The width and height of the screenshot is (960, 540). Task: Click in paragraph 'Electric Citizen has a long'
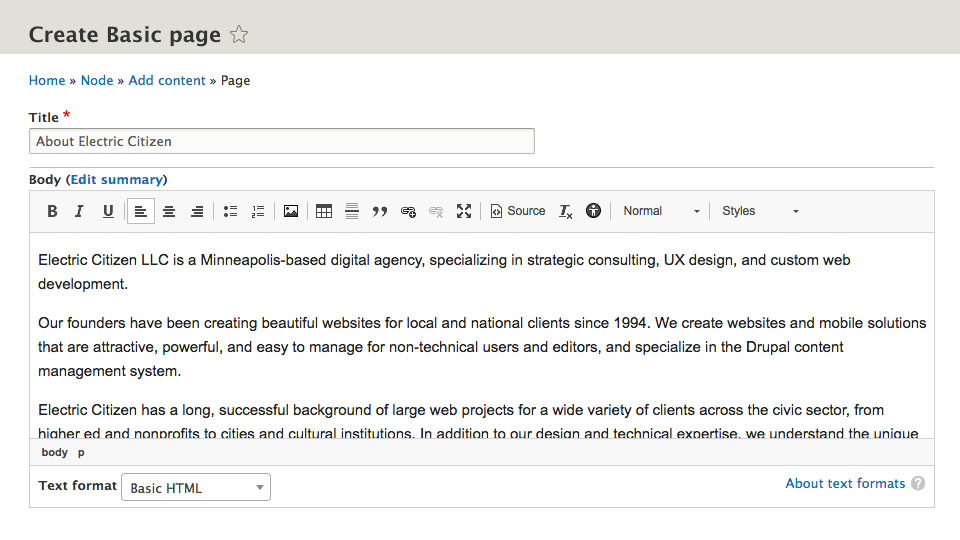point(478,421)
